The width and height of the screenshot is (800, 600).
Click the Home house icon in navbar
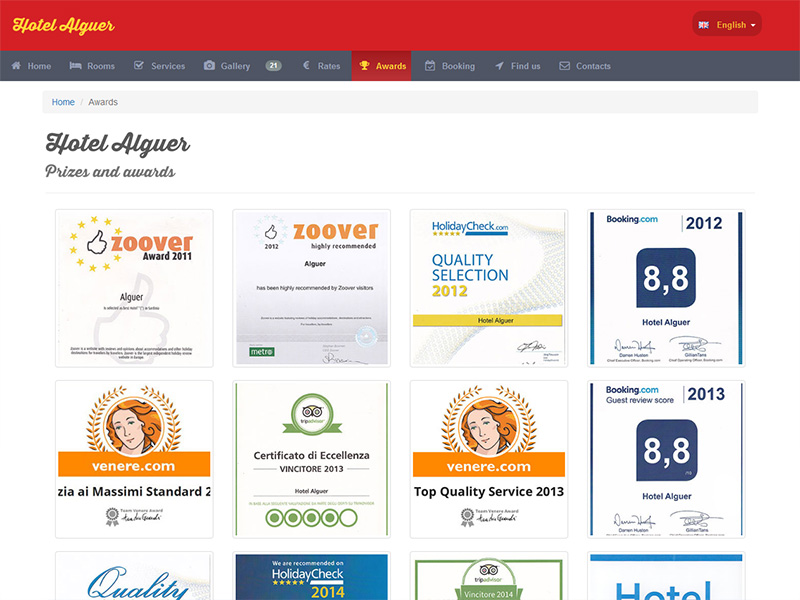tap(16, 65)
